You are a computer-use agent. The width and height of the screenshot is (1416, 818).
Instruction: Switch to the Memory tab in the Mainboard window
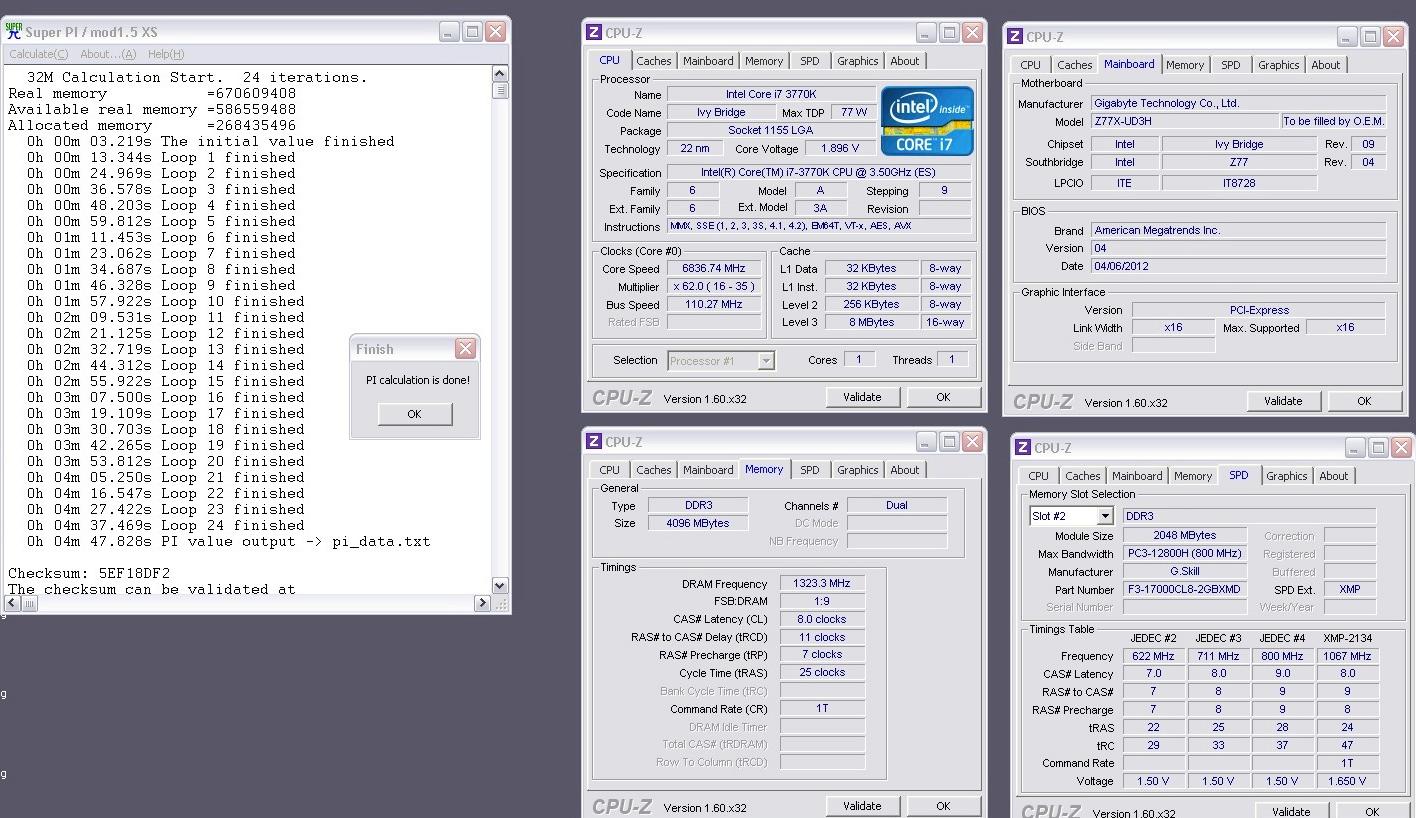point(1185,65)
